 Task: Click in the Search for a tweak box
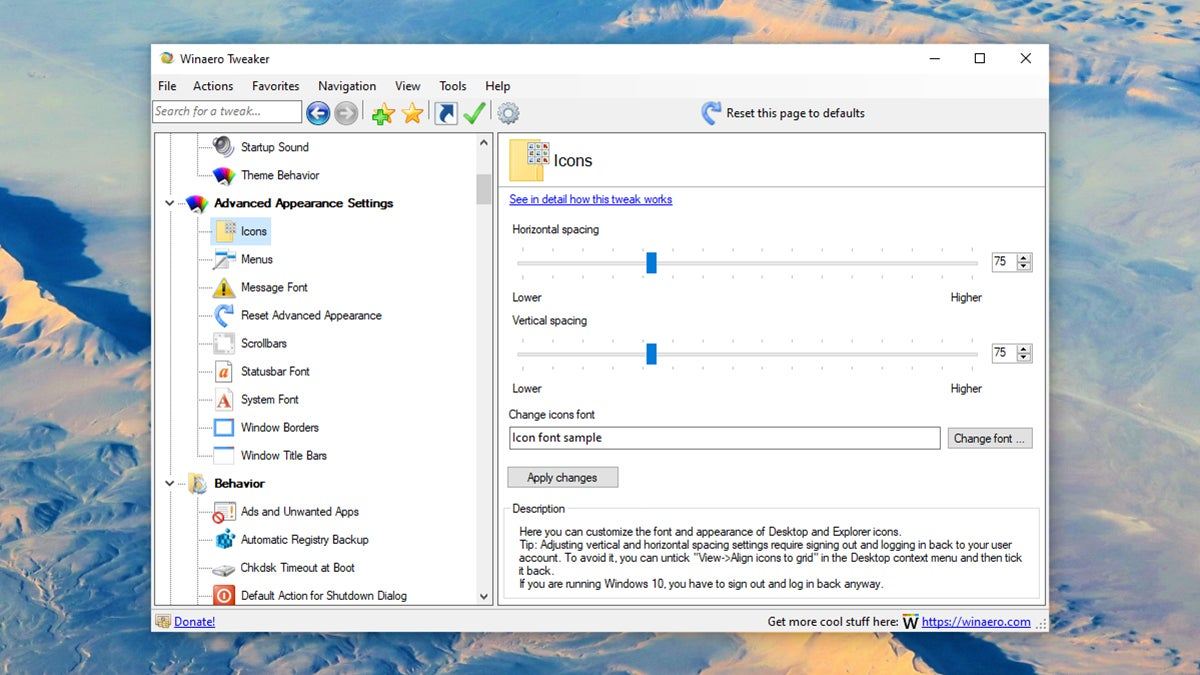click(227, 112)
